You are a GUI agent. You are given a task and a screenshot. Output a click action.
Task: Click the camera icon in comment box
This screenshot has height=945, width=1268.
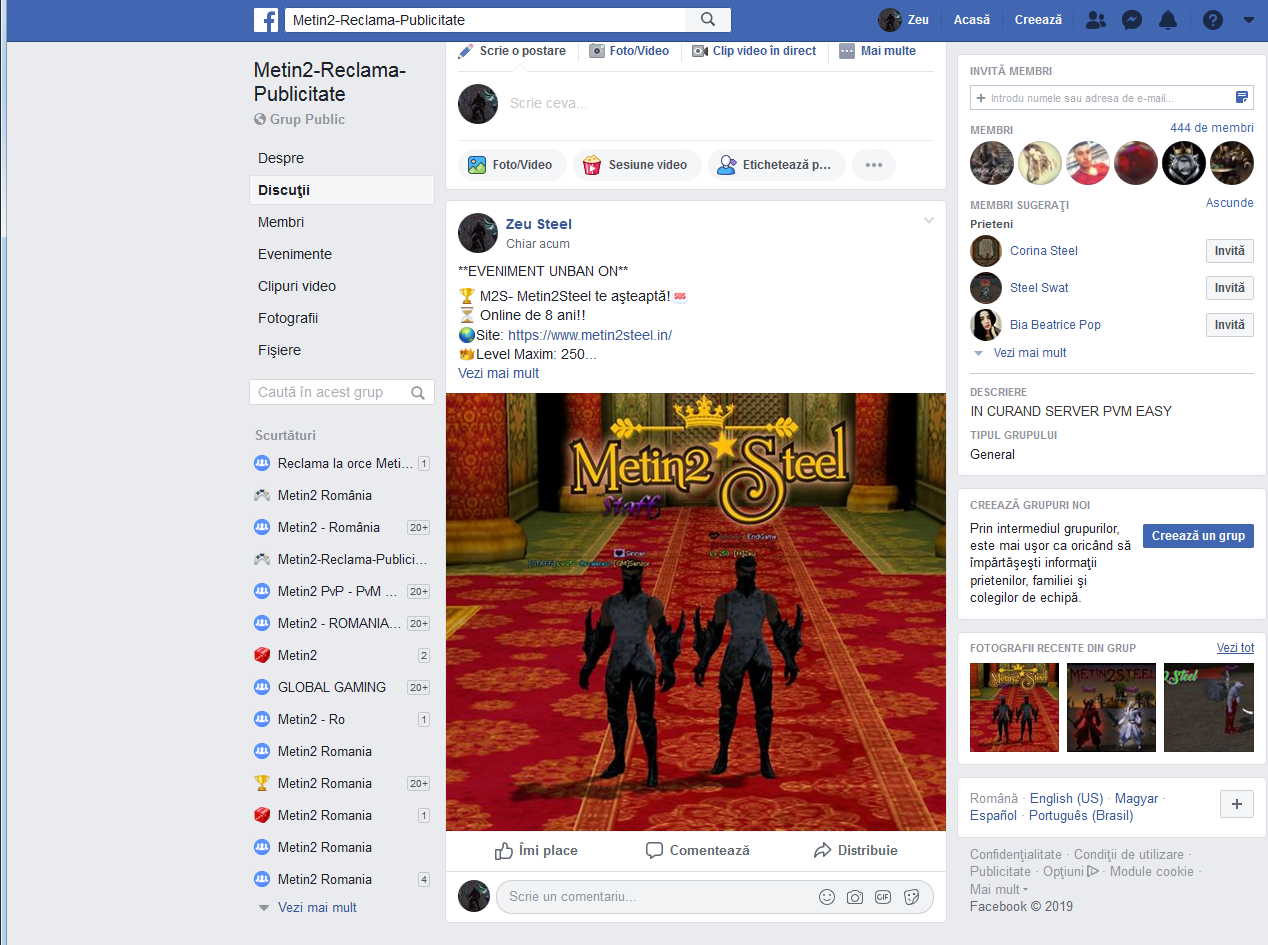pos(855,897)
